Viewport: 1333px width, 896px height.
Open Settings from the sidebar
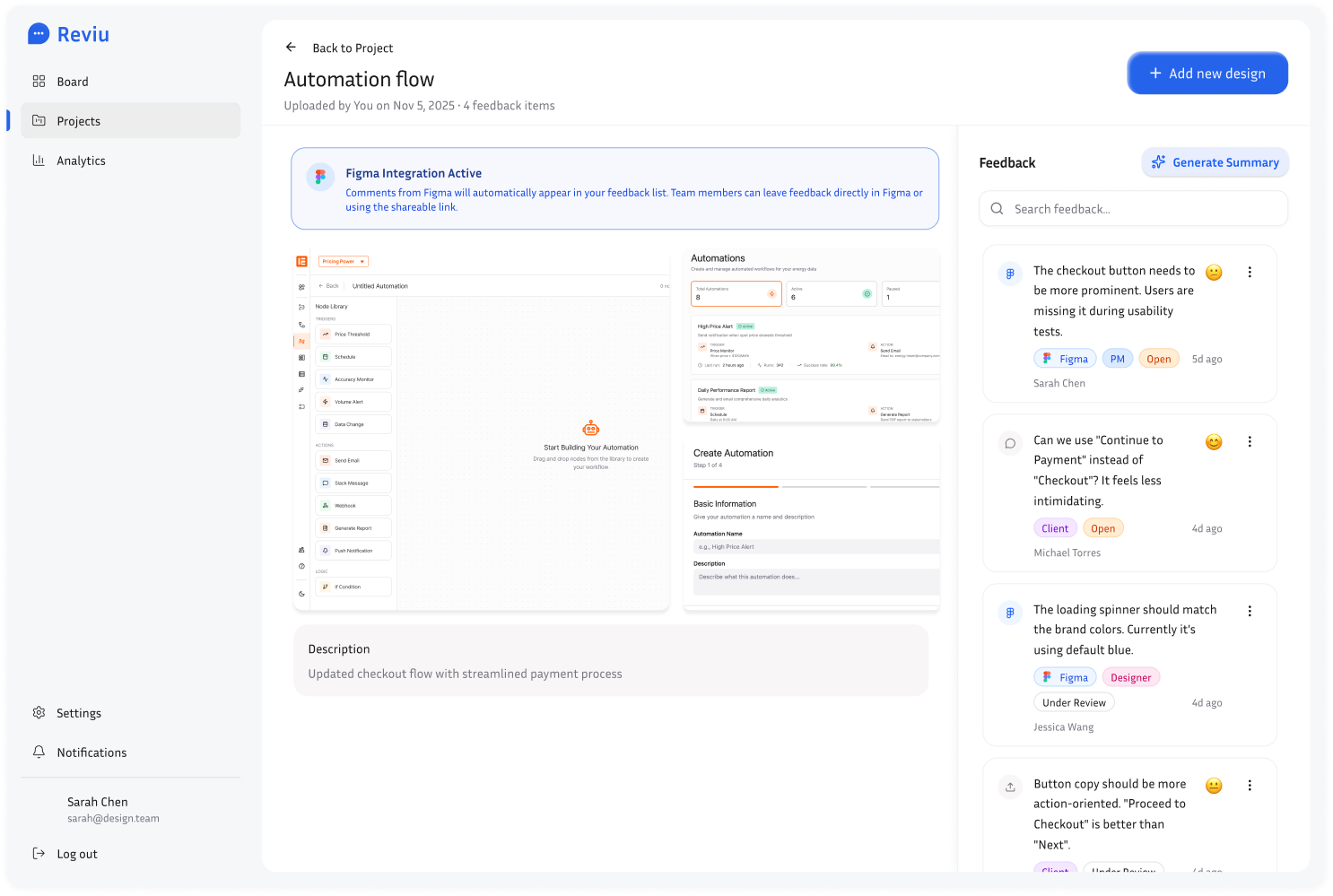[x=79, y=713]
